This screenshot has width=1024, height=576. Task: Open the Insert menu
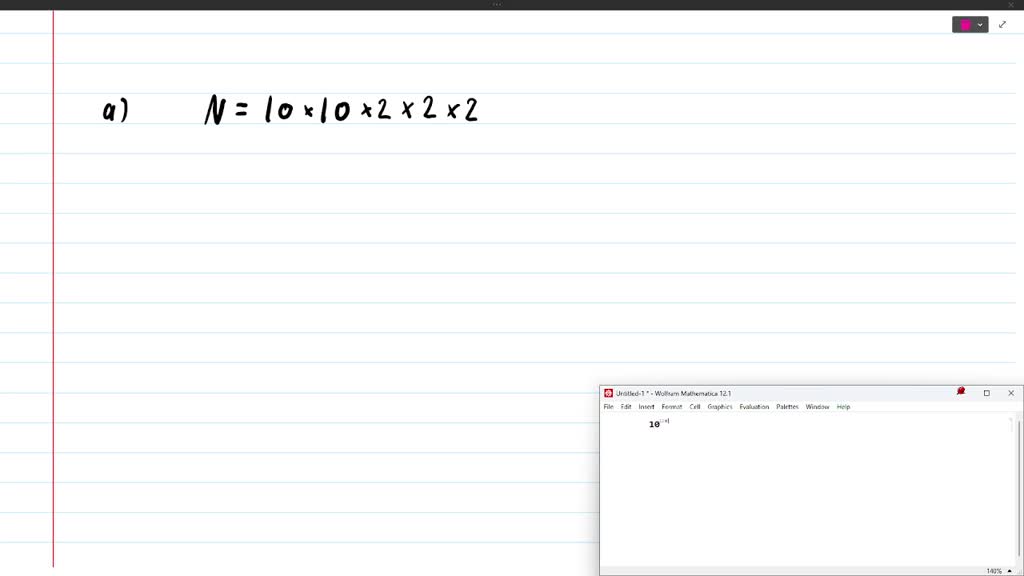pos(646,407)
